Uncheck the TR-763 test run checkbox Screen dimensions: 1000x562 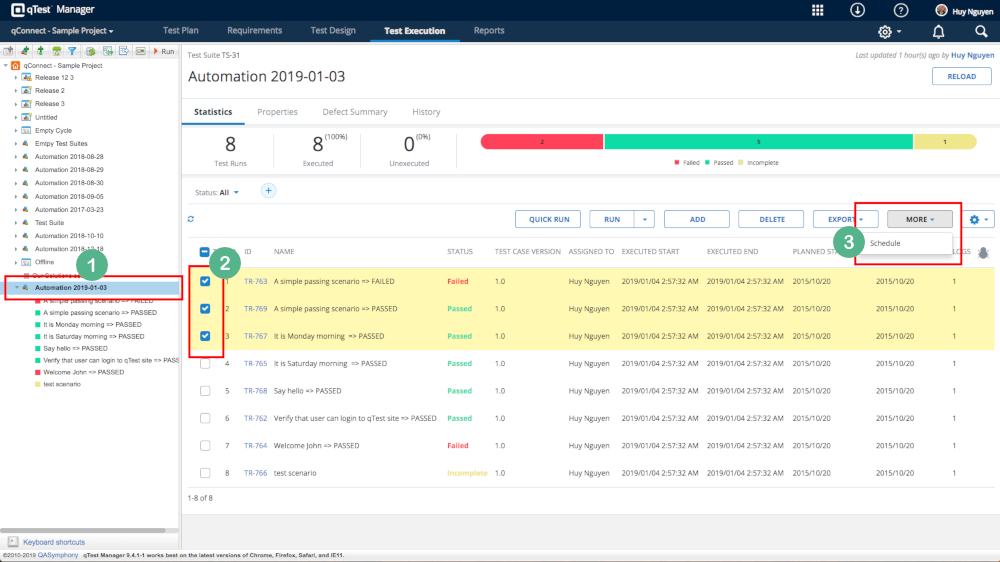click(x=205, y=282)
